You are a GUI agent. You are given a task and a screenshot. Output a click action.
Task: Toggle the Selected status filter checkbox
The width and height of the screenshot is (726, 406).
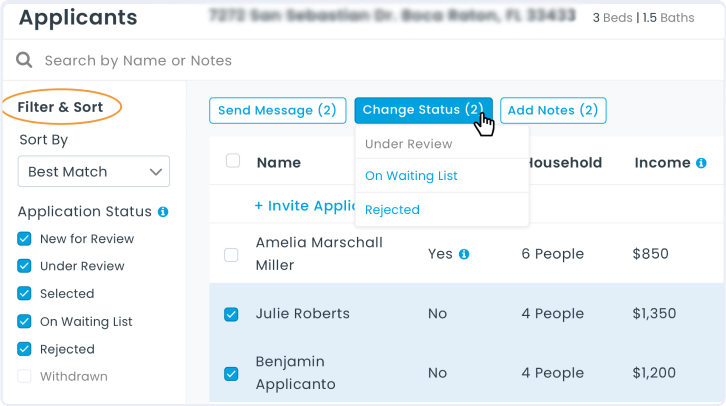pos(25,294)
